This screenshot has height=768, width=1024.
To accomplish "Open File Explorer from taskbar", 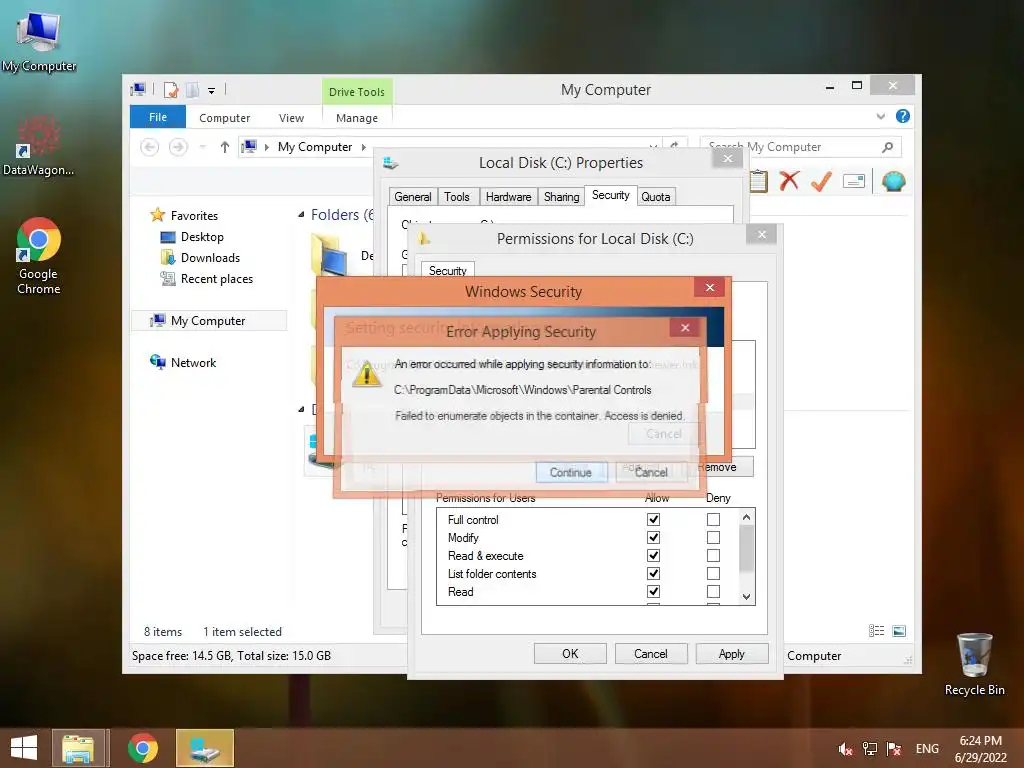I will point(78,748).
